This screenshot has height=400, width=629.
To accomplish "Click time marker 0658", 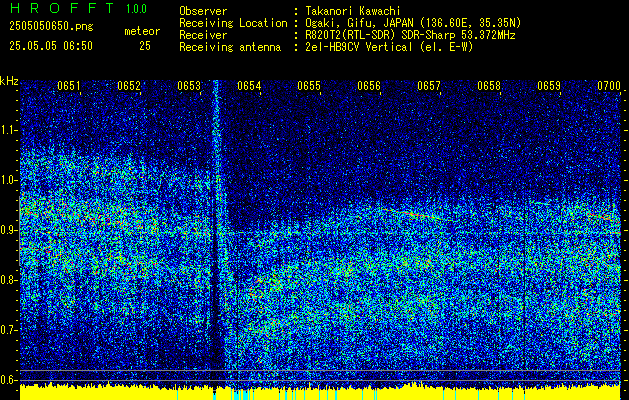I will coord(489,86).
